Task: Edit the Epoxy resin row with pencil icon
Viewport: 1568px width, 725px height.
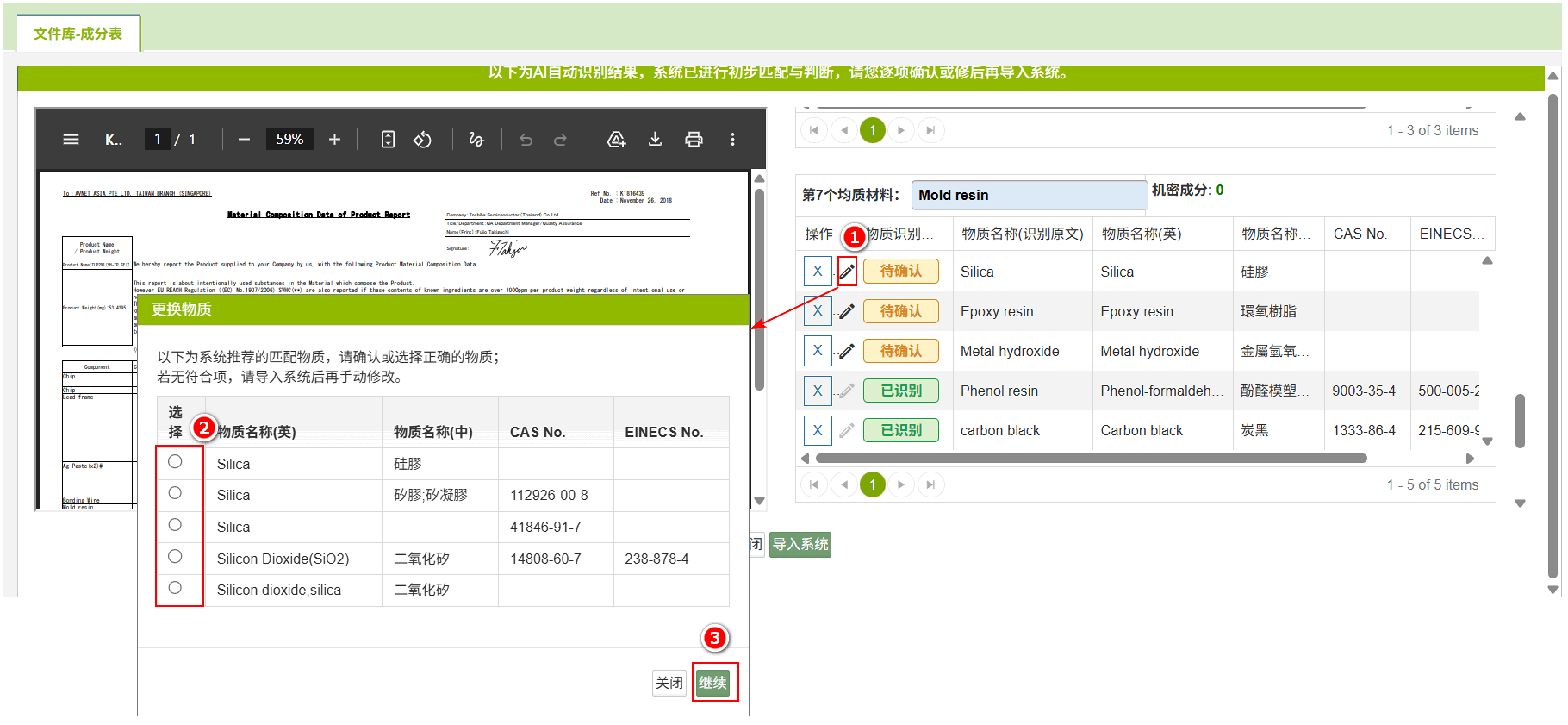Action: point(847,311)
